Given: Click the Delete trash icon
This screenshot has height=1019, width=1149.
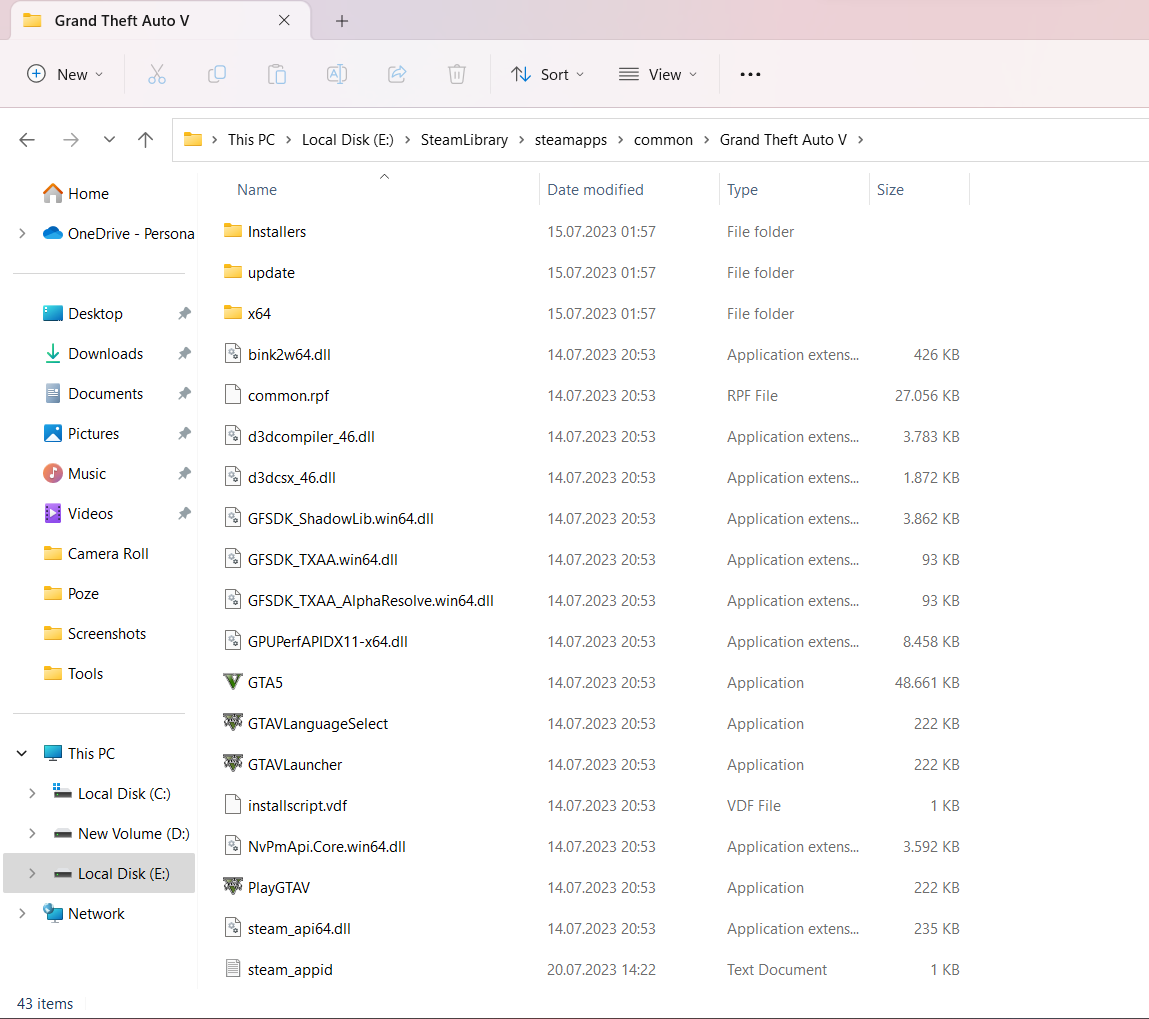Looking at the screenshot, I should 457,74.
